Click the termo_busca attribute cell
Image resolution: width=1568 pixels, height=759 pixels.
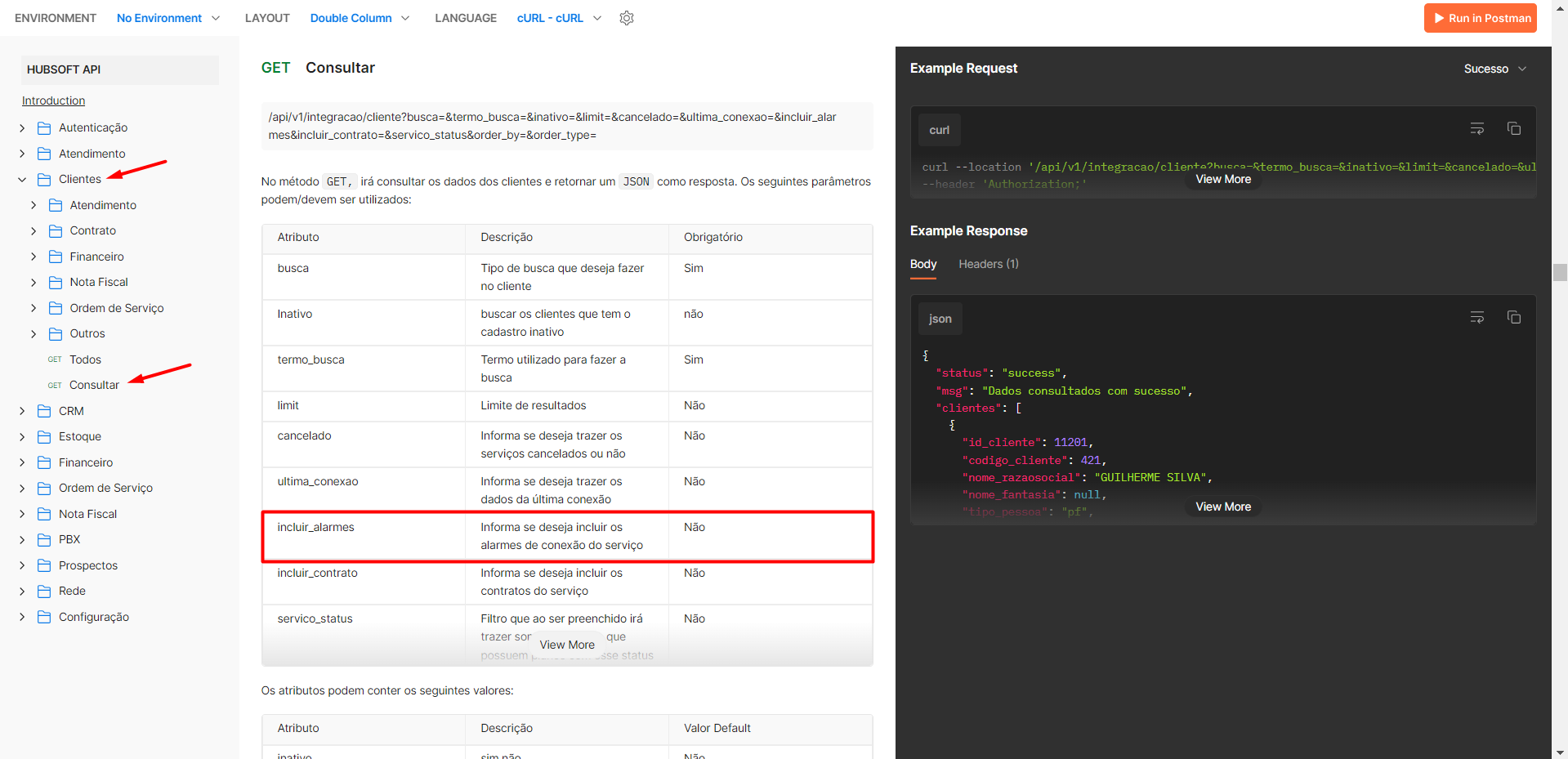pyautogui.click(x=364, y=368)
